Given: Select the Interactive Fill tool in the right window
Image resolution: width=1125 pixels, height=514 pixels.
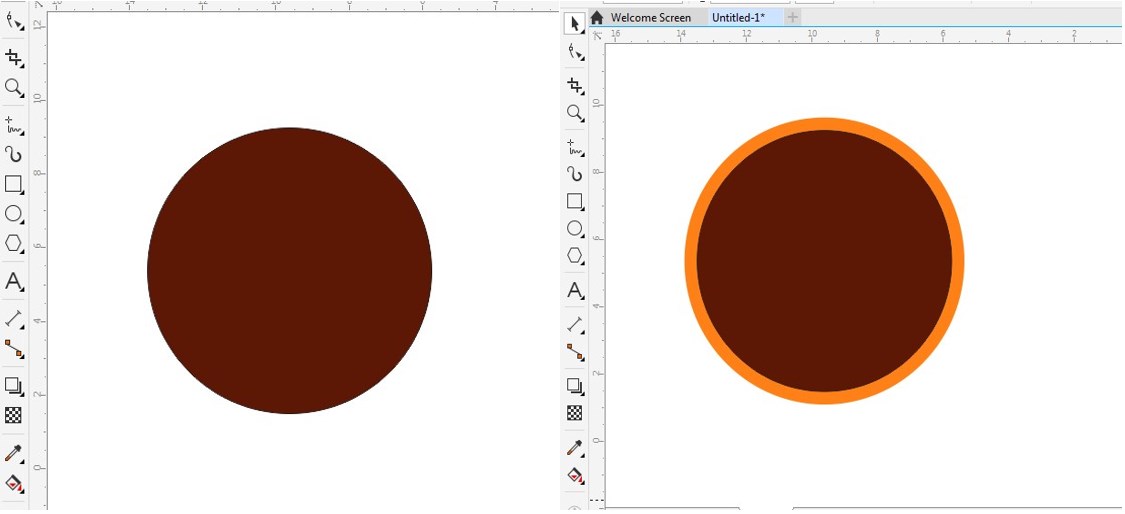Looking at the screenshot, I should point(575,475).
